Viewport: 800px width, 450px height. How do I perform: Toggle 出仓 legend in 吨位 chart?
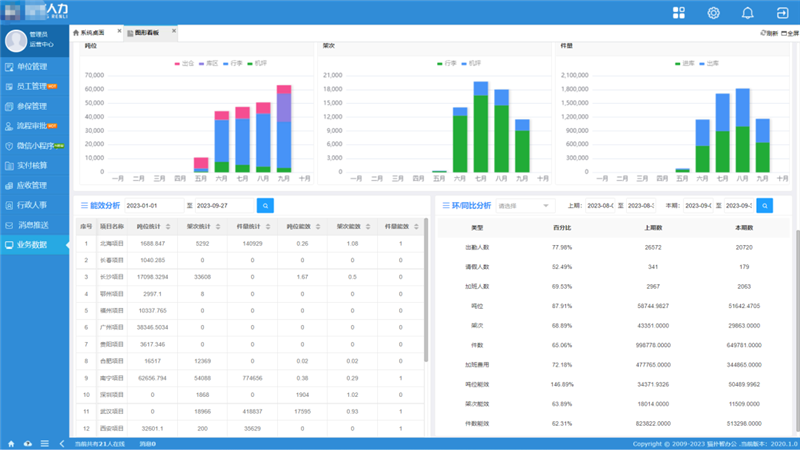click(183, 63)
